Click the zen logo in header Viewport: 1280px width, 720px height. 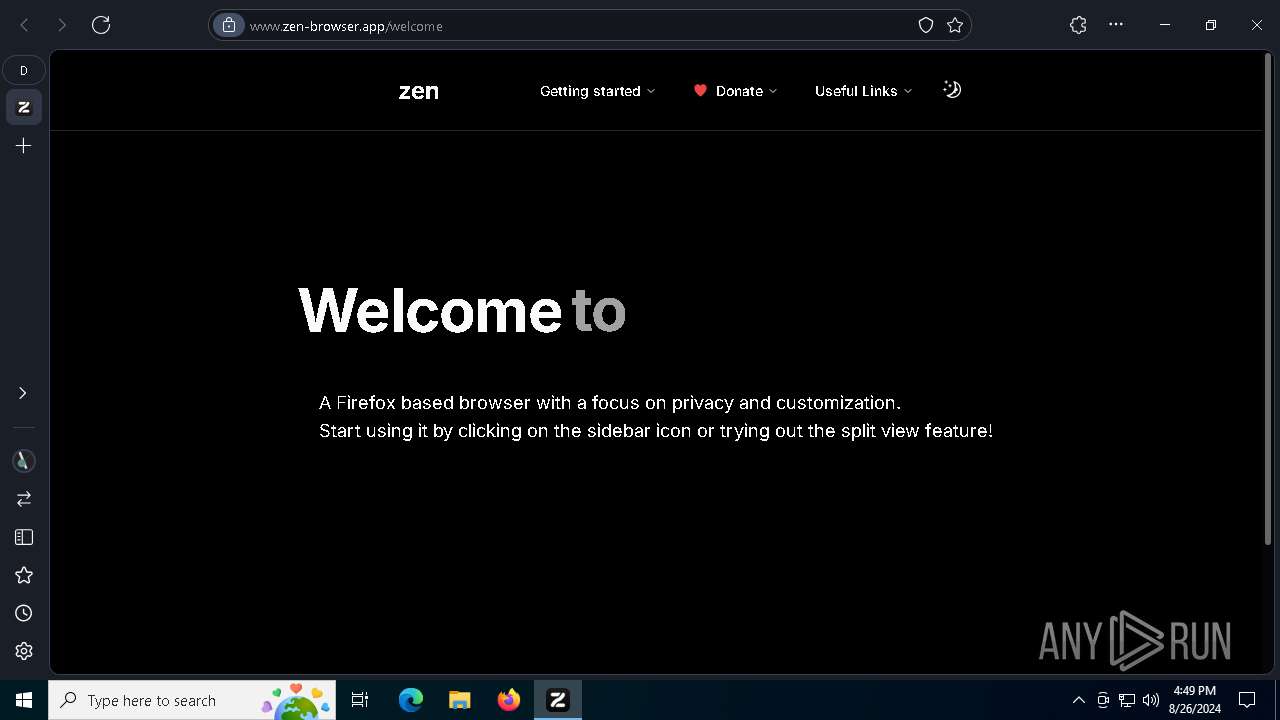tap(418, 91)
